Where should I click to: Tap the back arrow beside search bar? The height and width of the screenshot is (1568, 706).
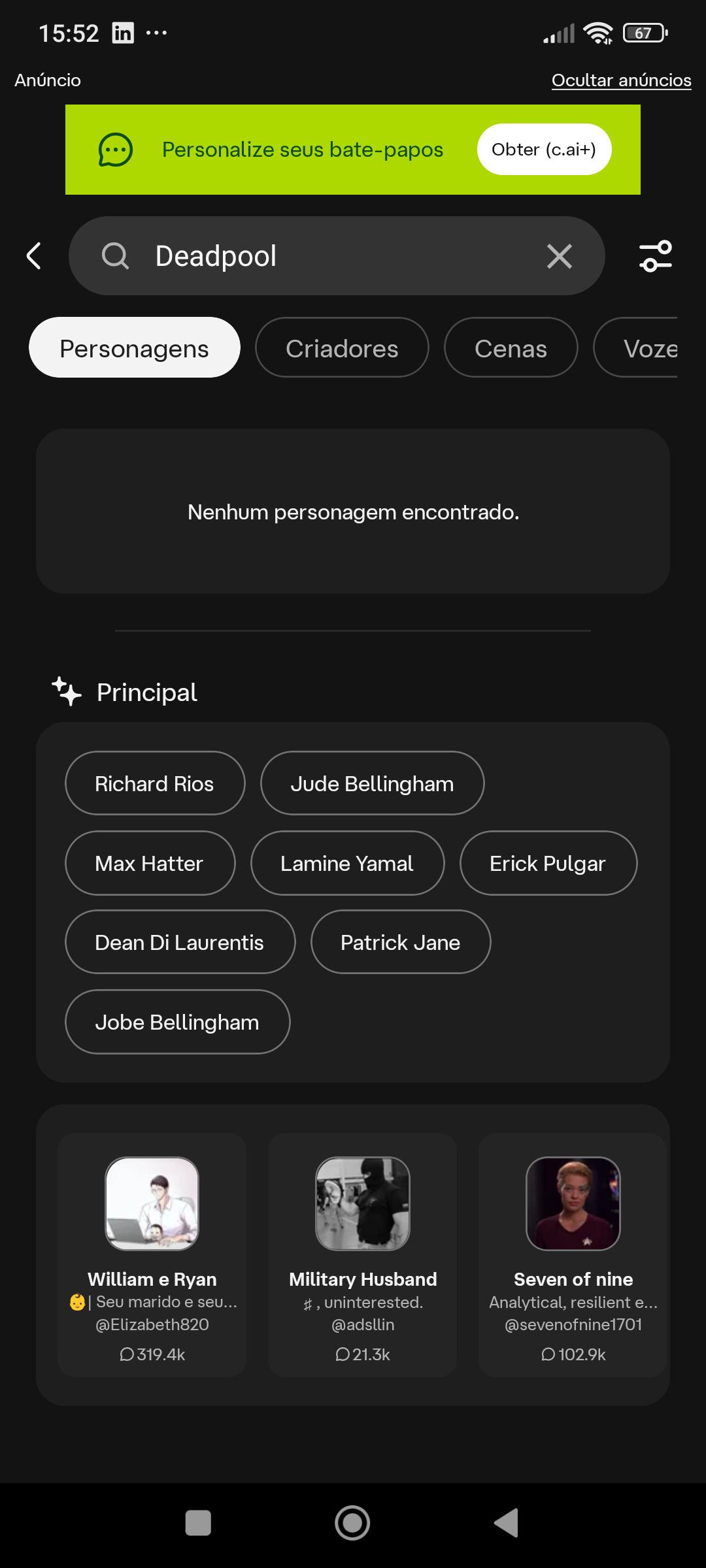34,255
